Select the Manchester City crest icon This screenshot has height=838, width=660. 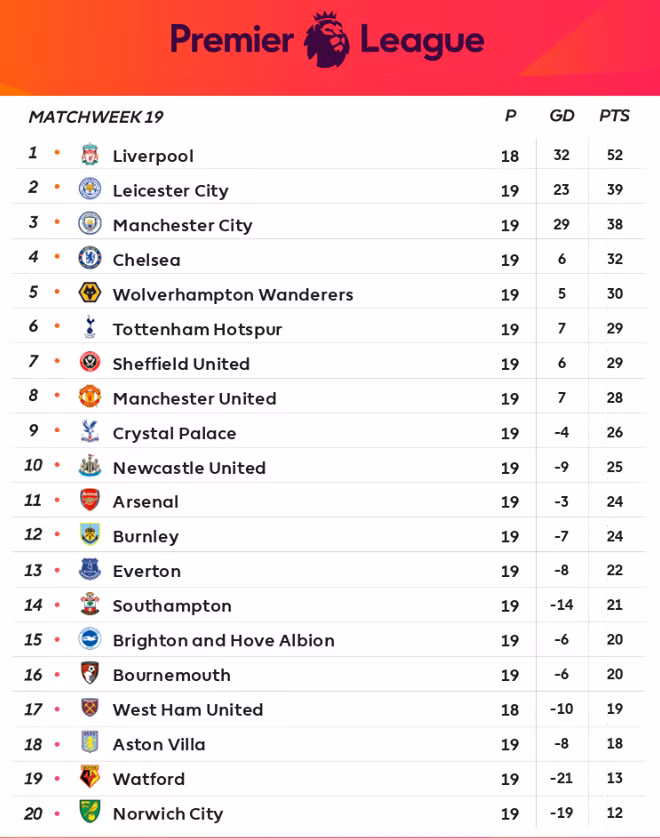tap(90, 223)
